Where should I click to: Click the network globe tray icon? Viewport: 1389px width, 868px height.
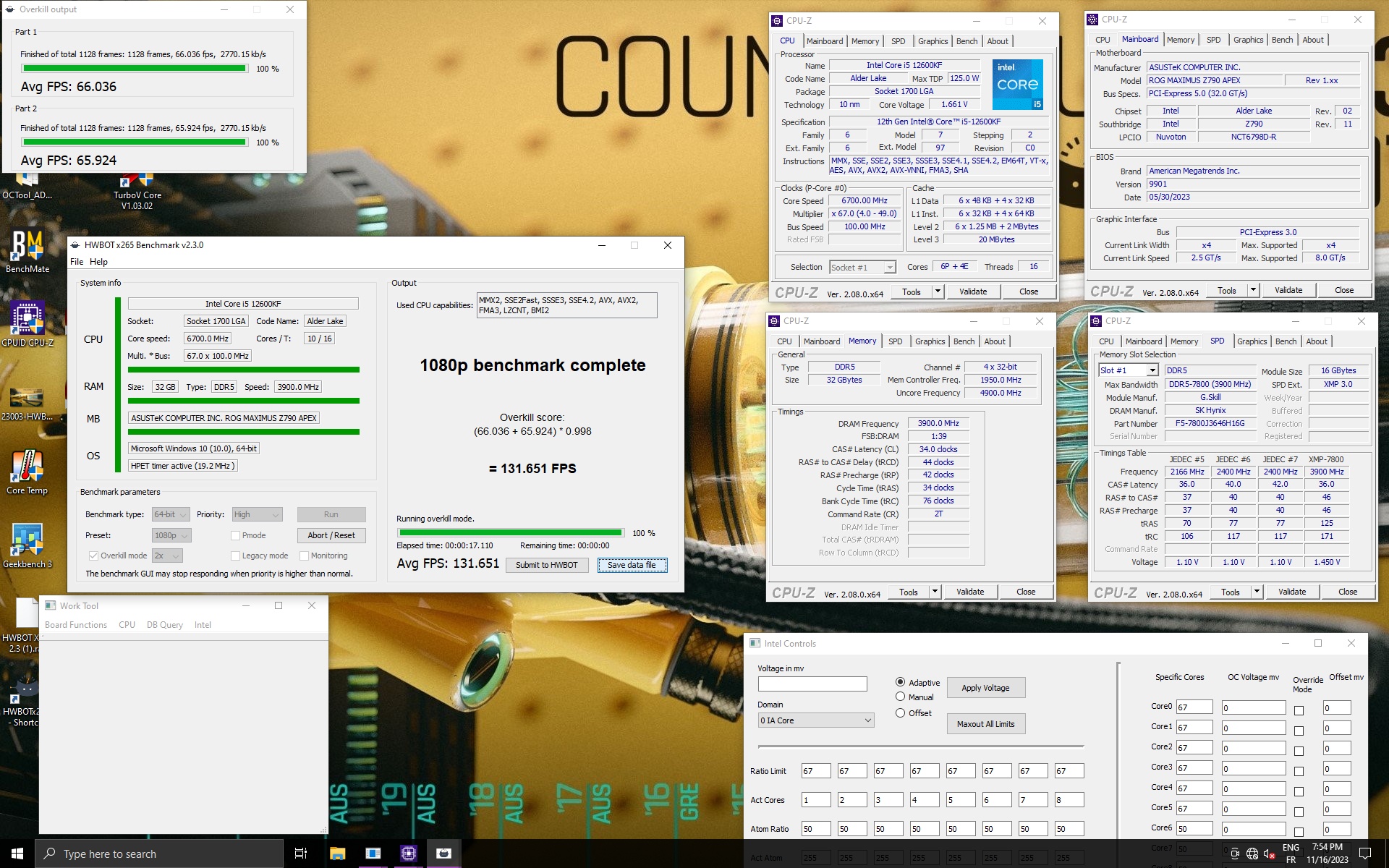1252,854
